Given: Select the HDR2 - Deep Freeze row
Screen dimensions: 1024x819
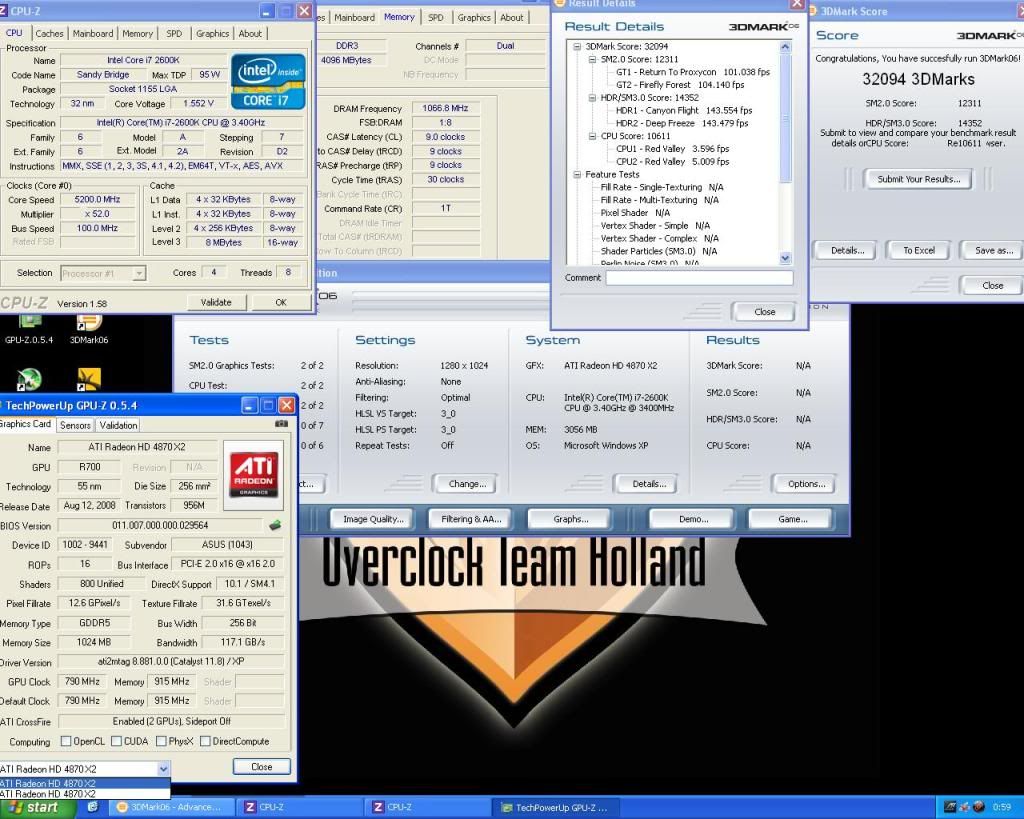Looking at the screenshot, I should tap(682, 123).
